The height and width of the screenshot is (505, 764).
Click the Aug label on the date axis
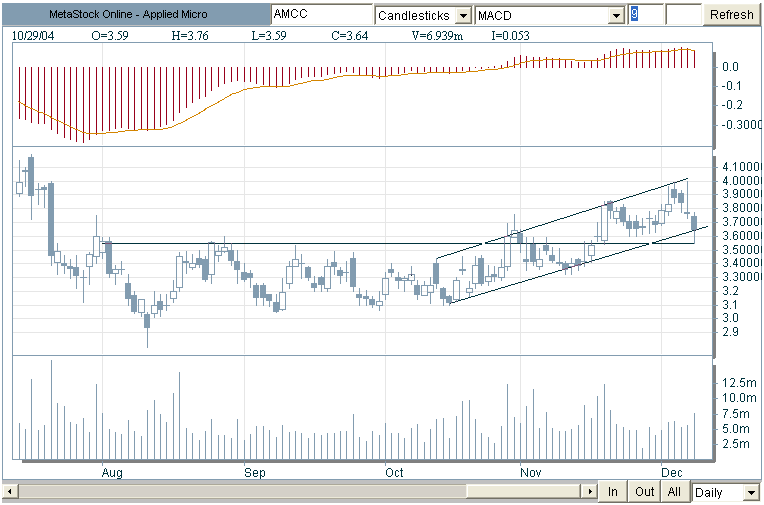pyautogui.click(x=112, y=473)
